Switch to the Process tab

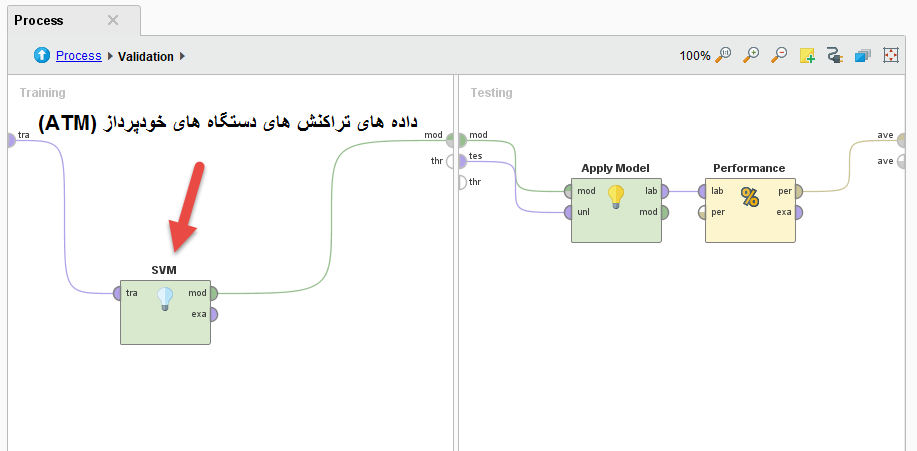39,20
